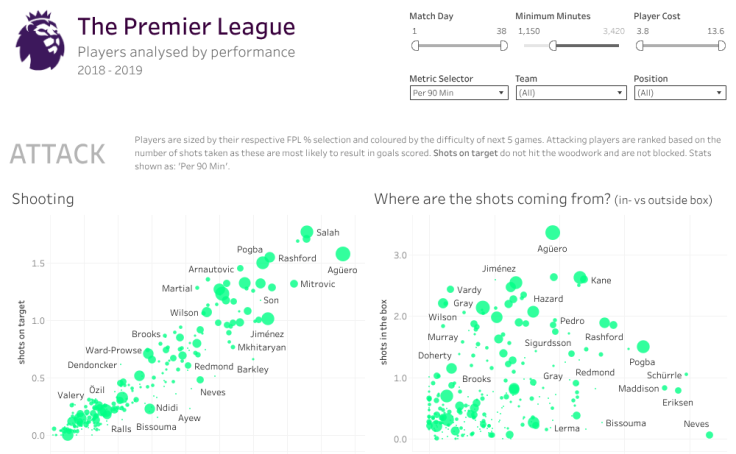Click the Shooting chart title
The height and width of the screenshot is (454, 736).
[x=43, y=199]
